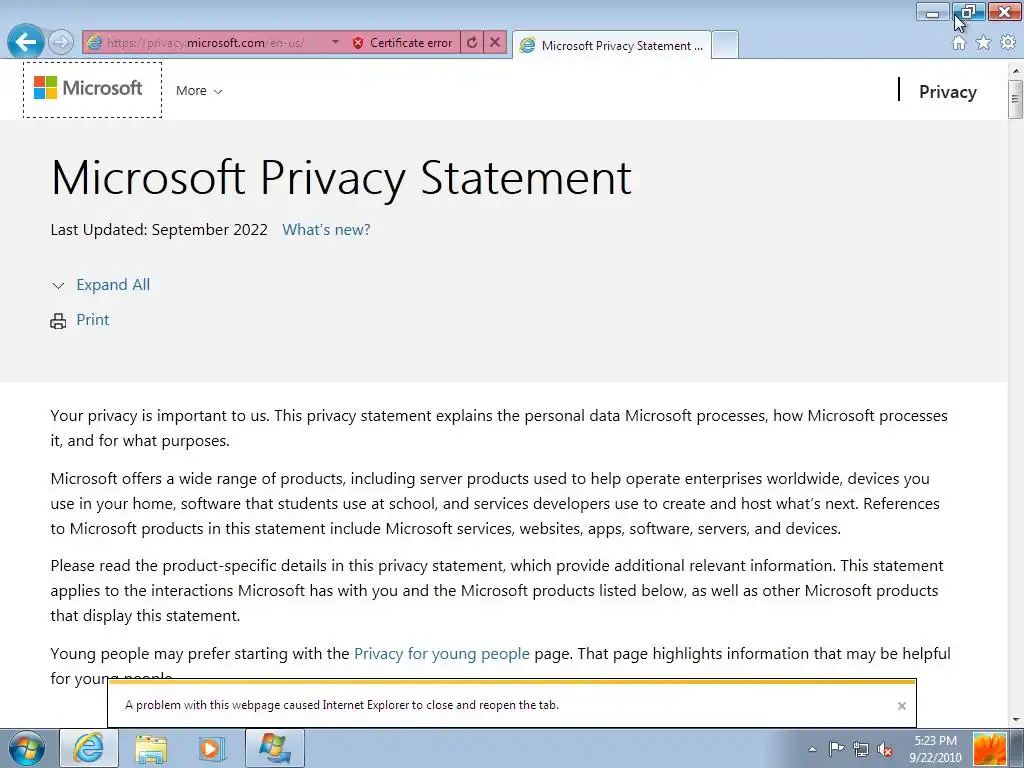1024x768 pixels.
Task: Dismiss the tab recovery notification bar
Action: coord(901,705)
